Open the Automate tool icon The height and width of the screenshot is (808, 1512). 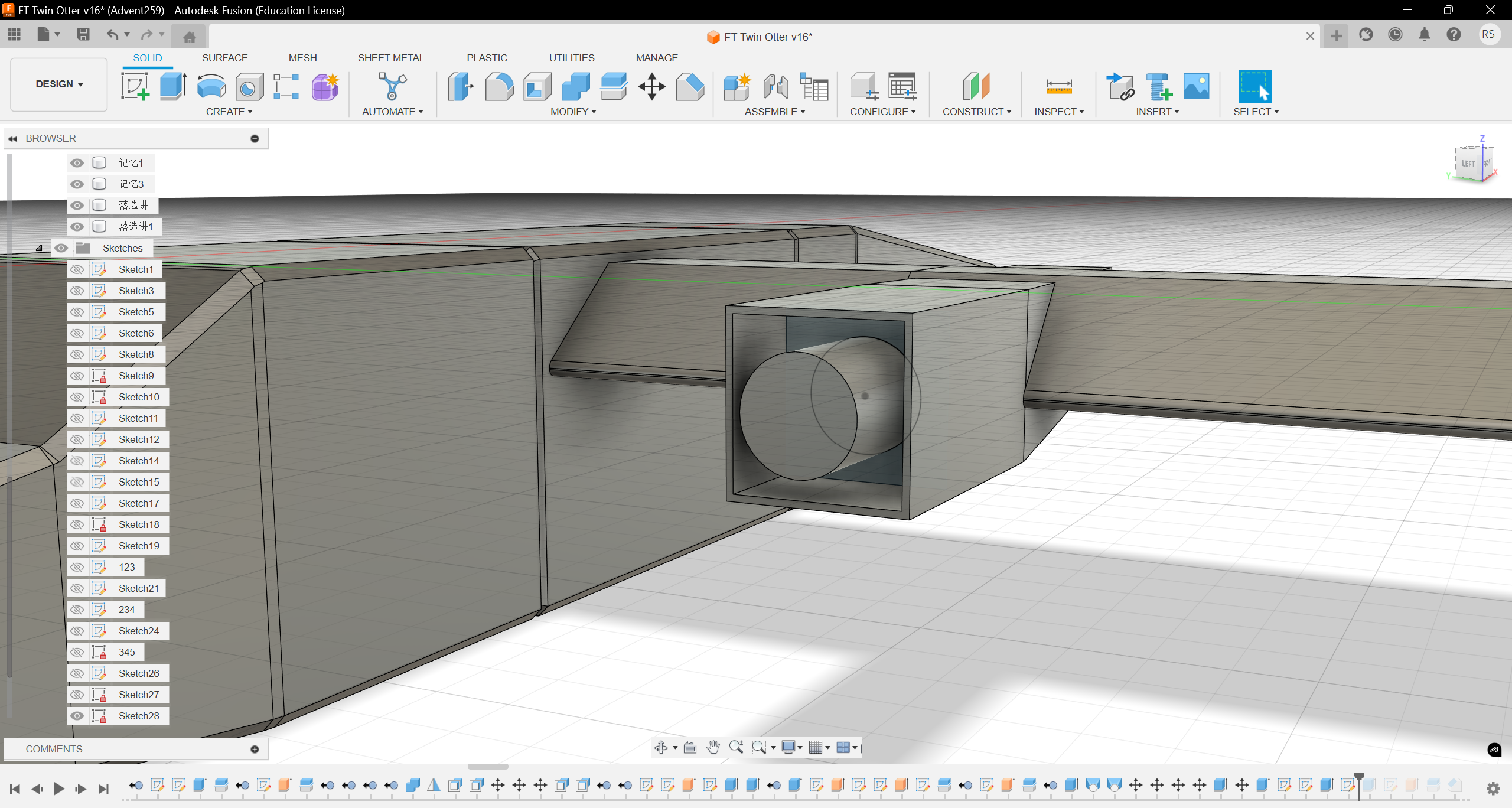coord(392,86)
